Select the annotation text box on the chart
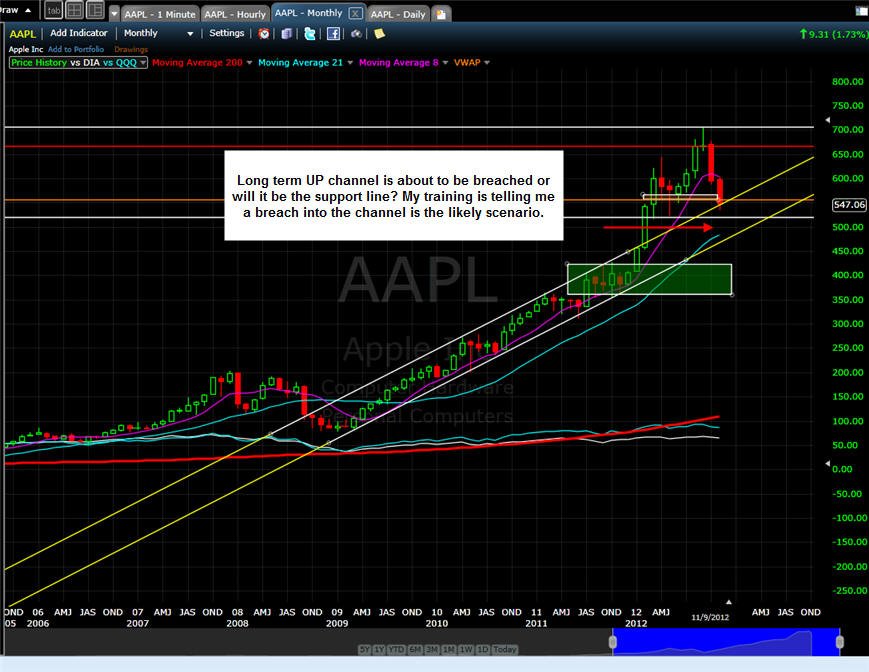Image resolution: width=869 pixels, height=672 pixels. click(x=394, y=196)
